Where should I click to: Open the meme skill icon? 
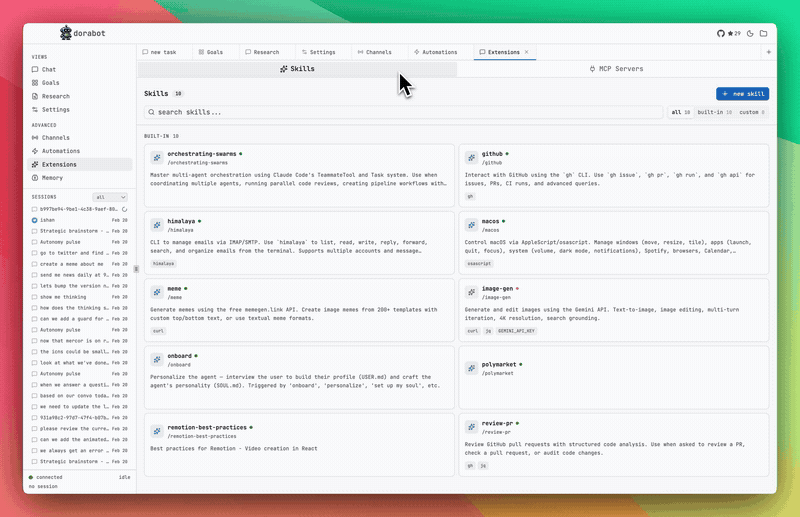157,292
